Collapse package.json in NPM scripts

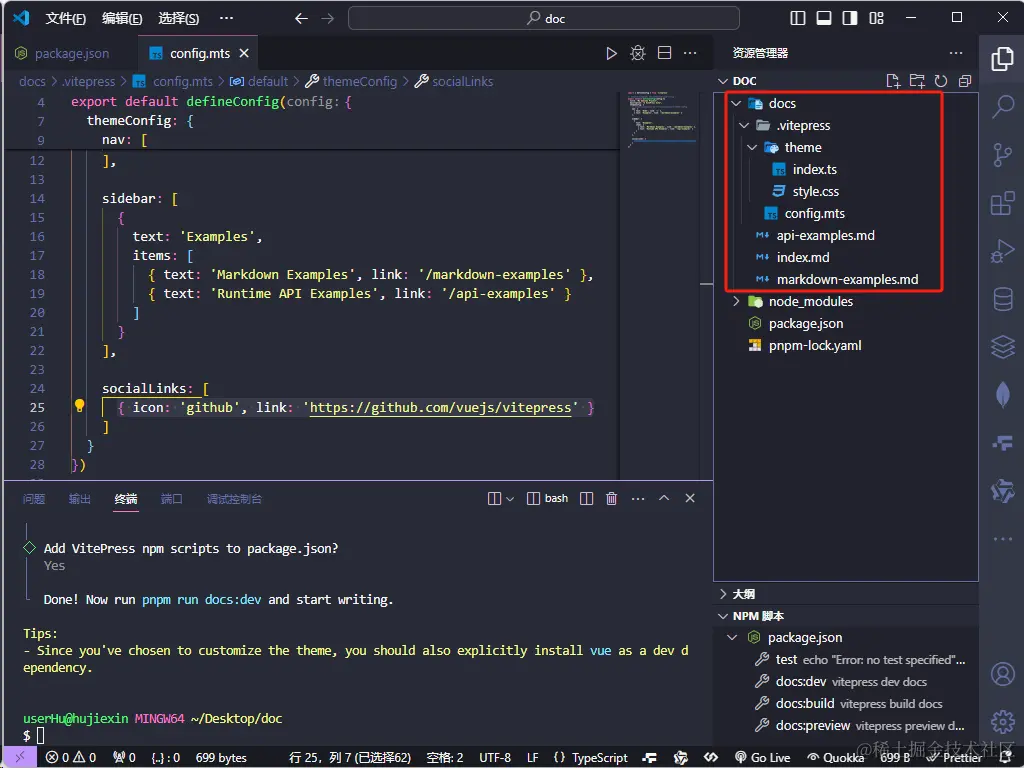732,637
